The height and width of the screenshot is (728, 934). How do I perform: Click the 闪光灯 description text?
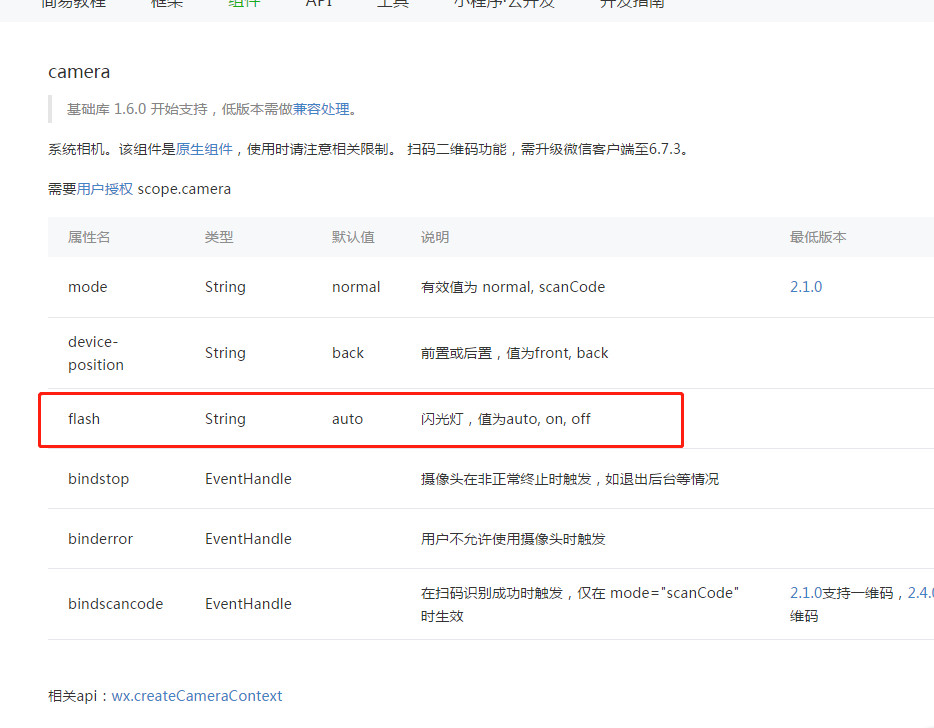click(x=506, y=419)
